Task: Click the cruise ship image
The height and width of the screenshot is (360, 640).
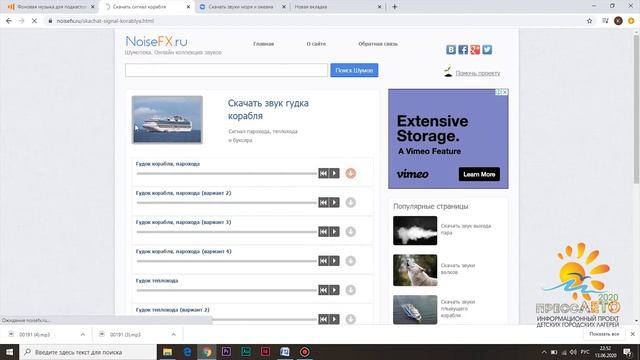Action: (167, 120)
